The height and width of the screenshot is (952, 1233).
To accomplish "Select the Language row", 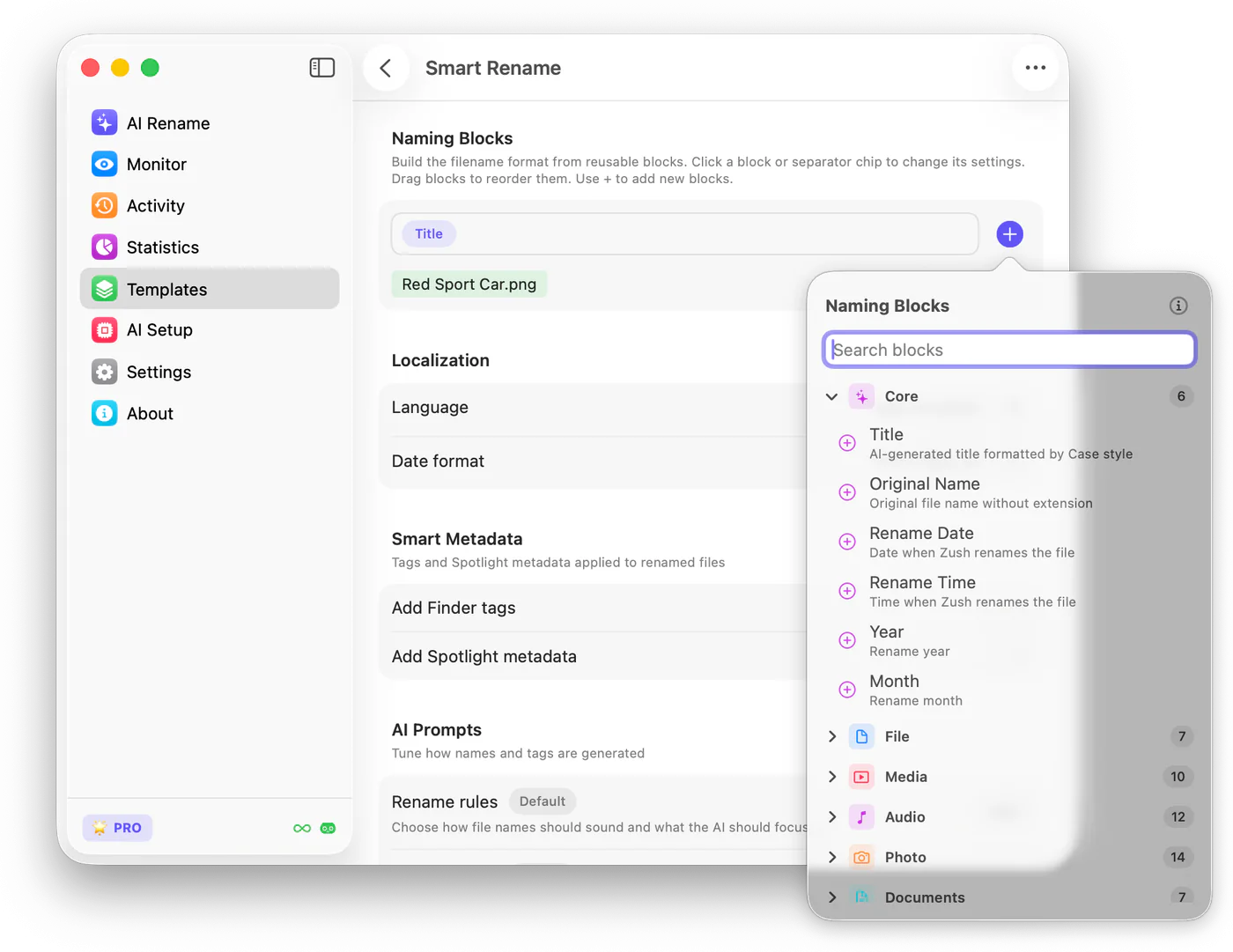I will pos(594,408).
